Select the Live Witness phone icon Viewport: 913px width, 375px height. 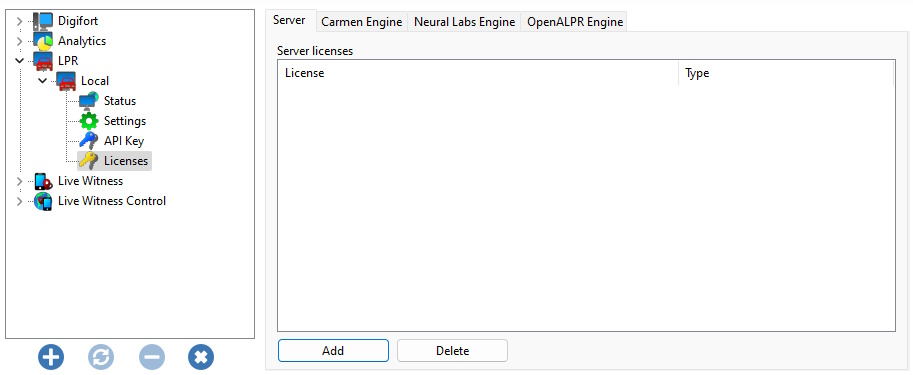43,182
